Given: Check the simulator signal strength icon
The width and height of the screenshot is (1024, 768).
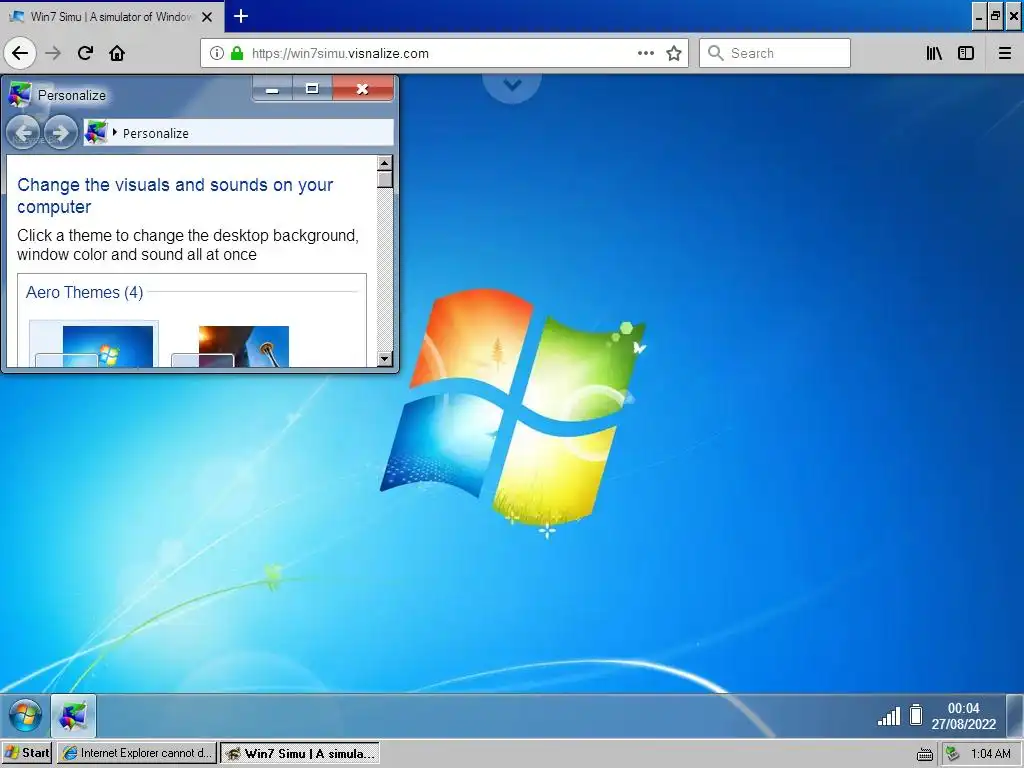Looking at the screenshot, I should [x=889, y=716].
